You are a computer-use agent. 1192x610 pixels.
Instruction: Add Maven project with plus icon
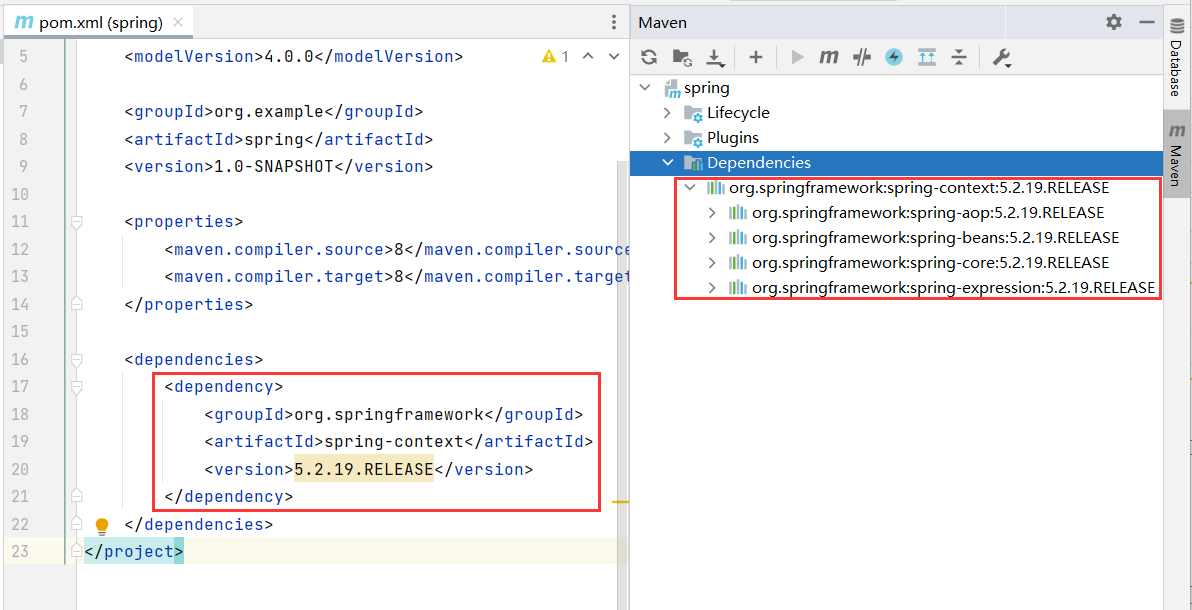coord(756,57)
